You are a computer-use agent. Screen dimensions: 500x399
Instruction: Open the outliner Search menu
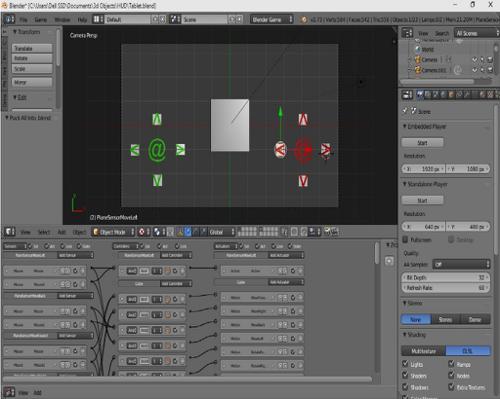click(442, 33)
